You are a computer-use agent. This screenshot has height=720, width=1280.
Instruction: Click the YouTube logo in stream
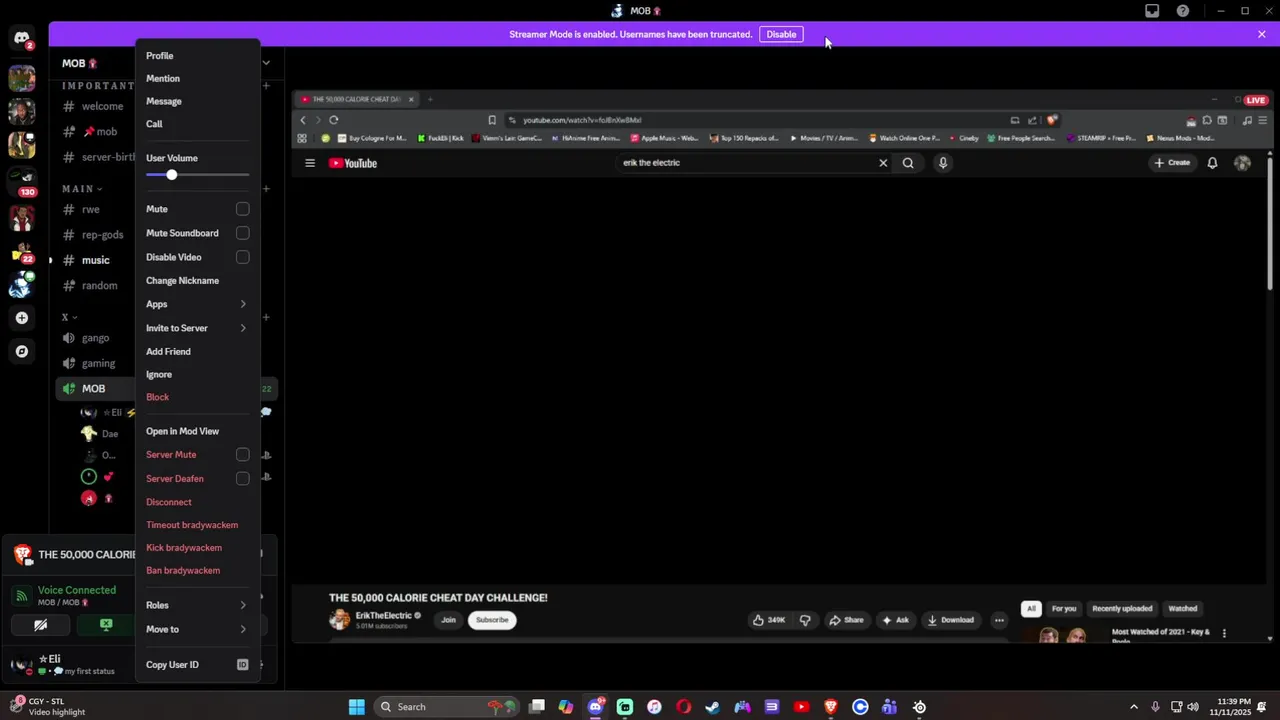pyautogui.click(x=353, y=163)
